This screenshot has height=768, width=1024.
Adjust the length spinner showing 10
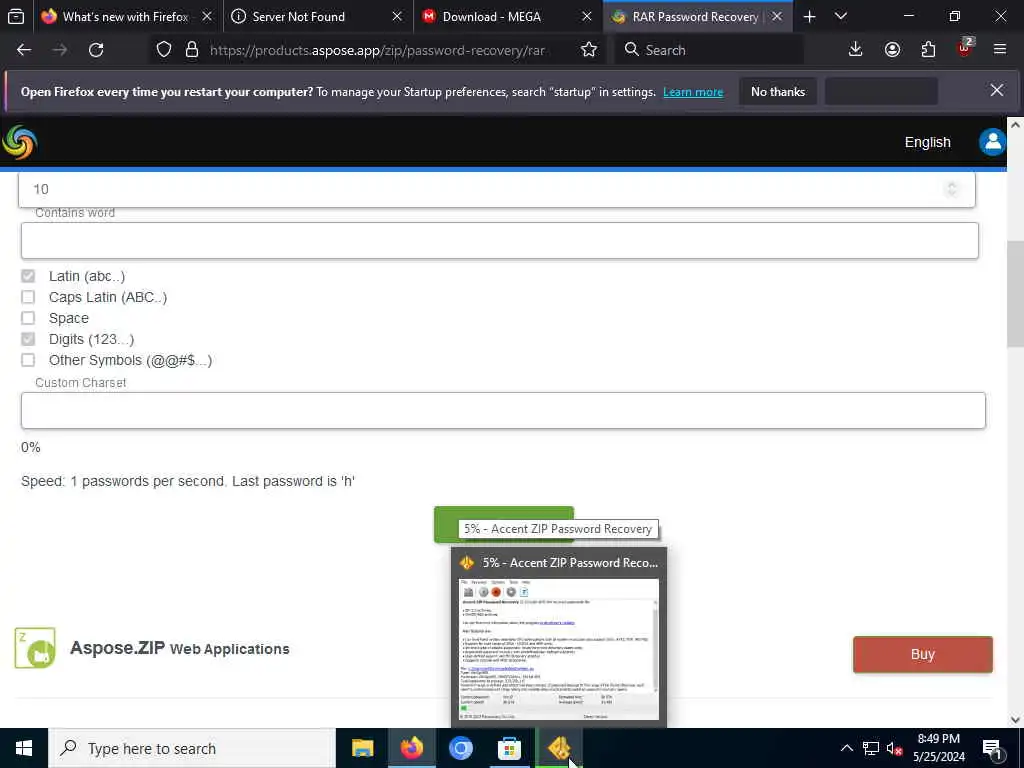(952, 189)
